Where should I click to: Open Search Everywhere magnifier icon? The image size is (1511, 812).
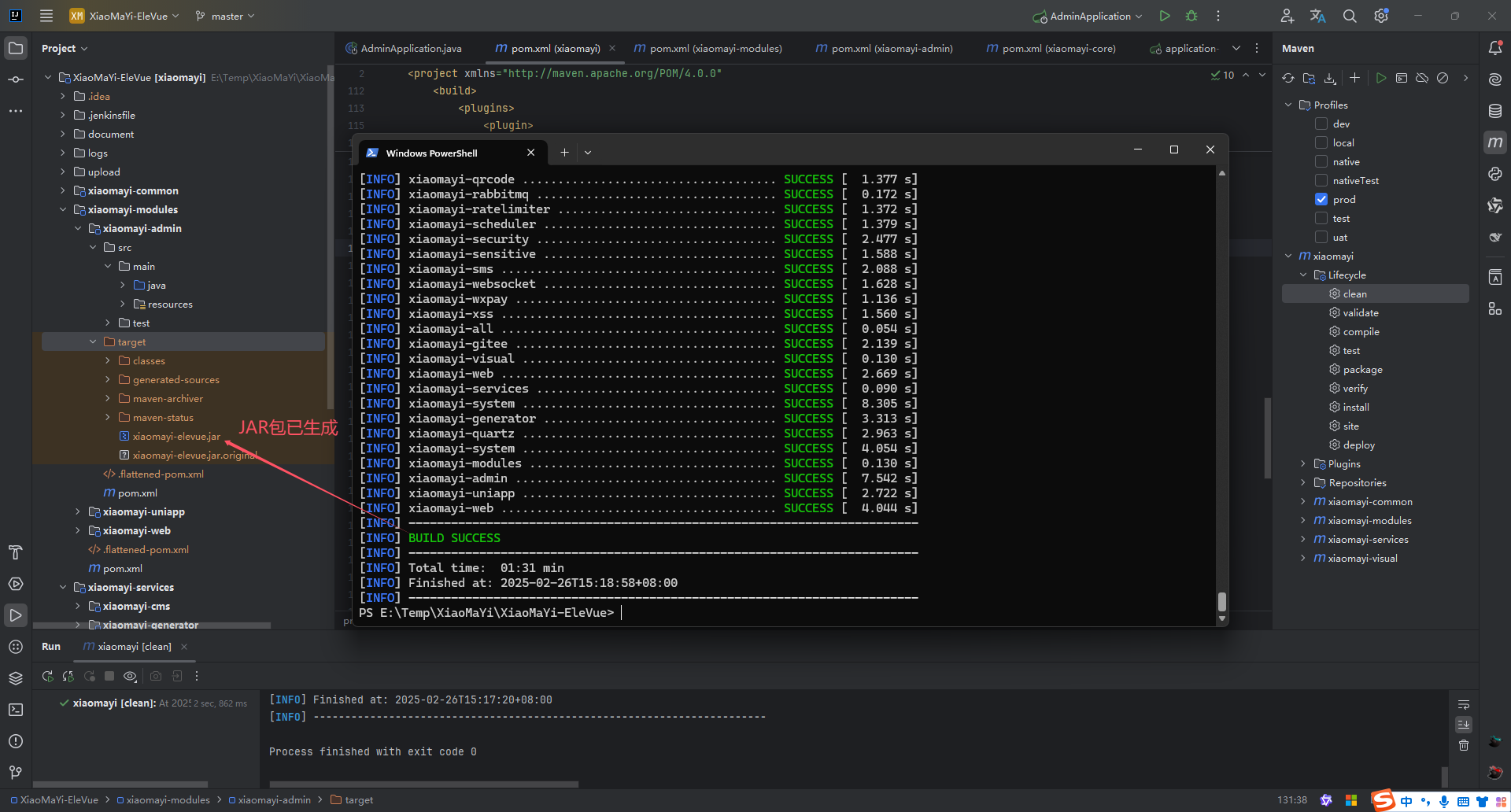coord(1350,16)
